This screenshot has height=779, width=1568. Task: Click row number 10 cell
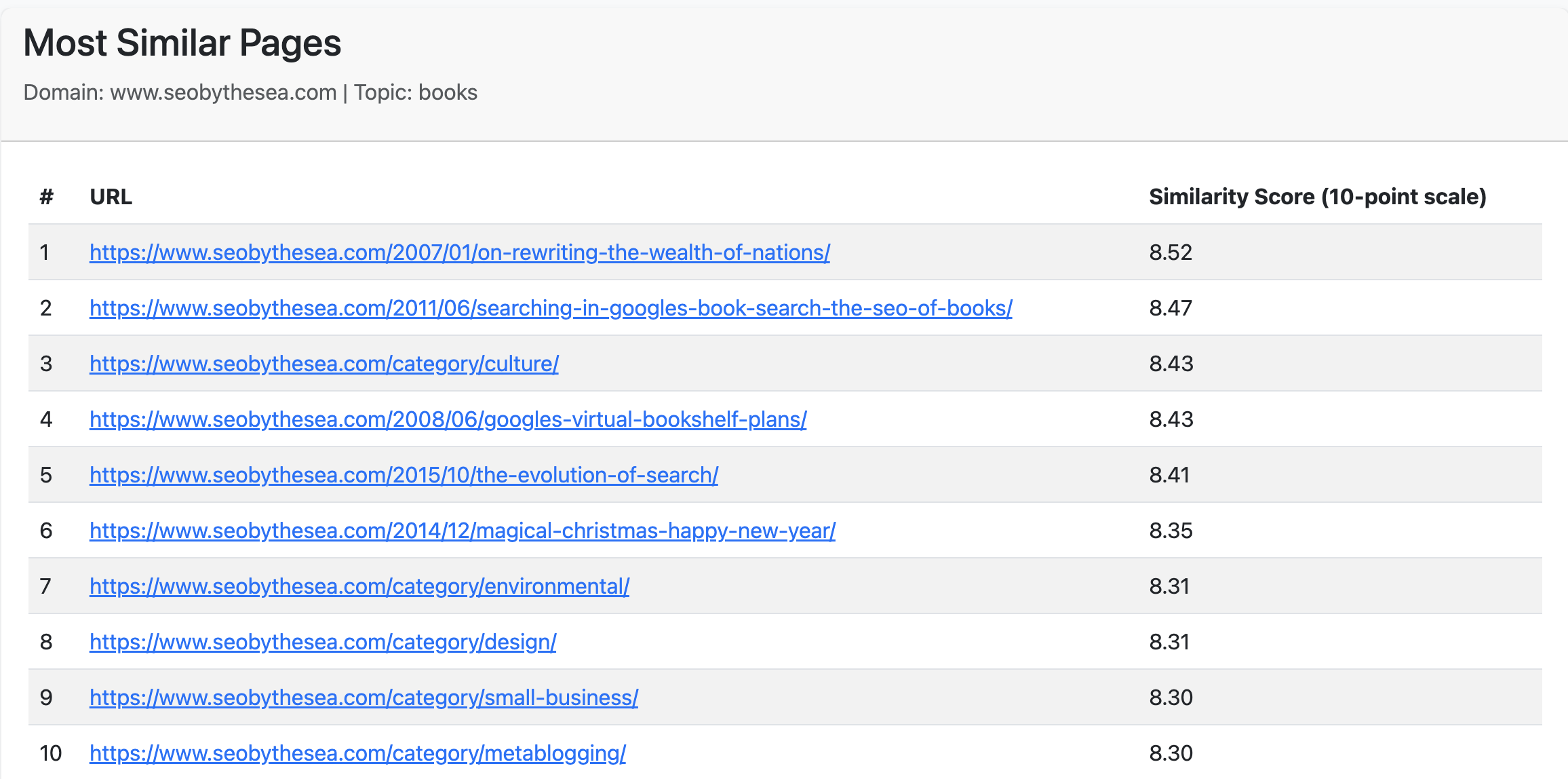51,753
